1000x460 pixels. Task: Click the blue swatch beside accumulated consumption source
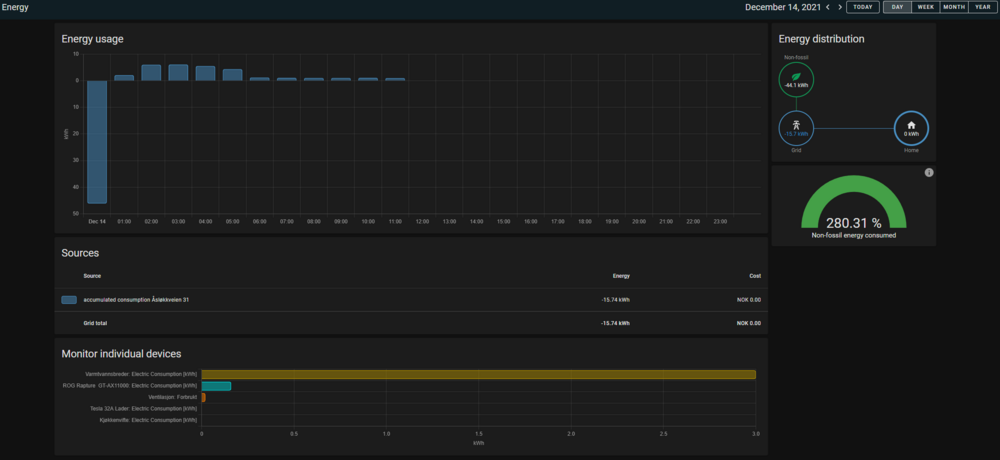click(x=69, y=299)
